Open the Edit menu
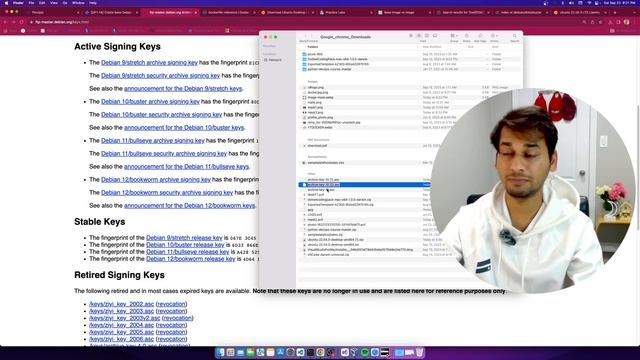The width and height of the screenshot is (640, 360). [42, 3]
